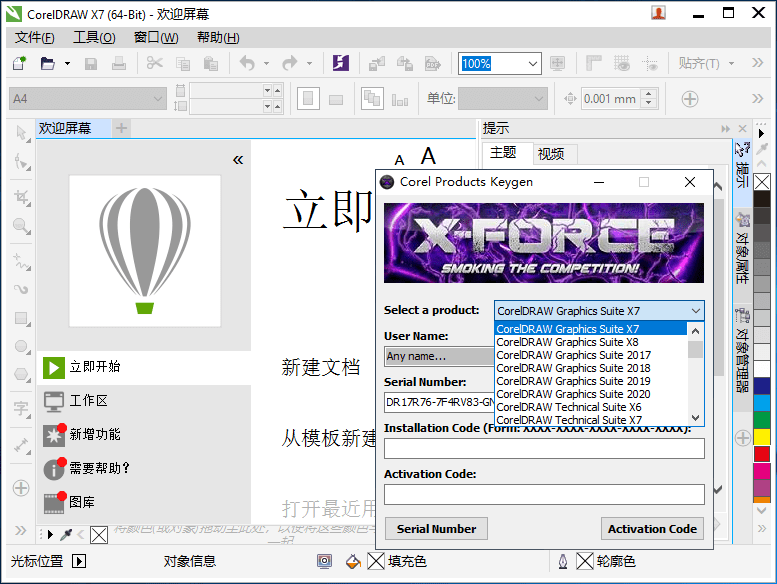The width and height of the screenshot is (777, 584).
Task: Open 工作区 in welcome sidebar
Action: click(144, 401)
